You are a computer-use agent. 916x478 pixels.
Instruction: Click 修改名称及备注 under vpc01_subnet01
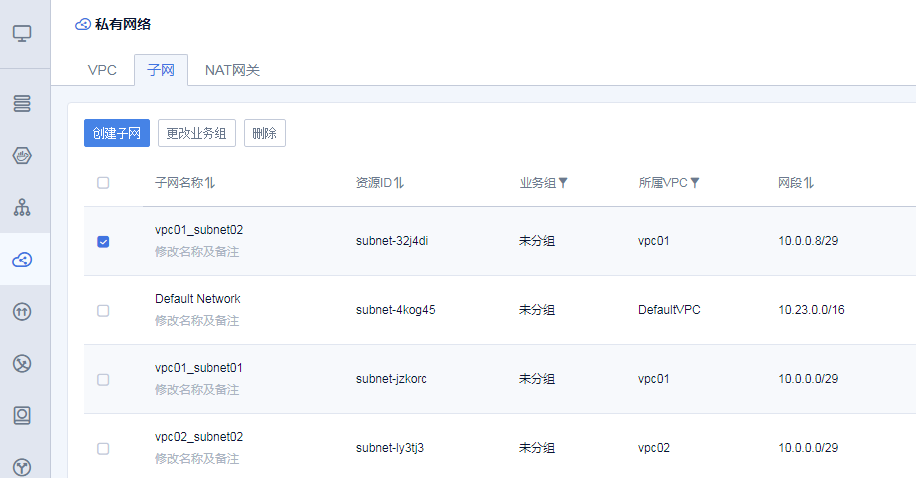(x=197, y=390)
